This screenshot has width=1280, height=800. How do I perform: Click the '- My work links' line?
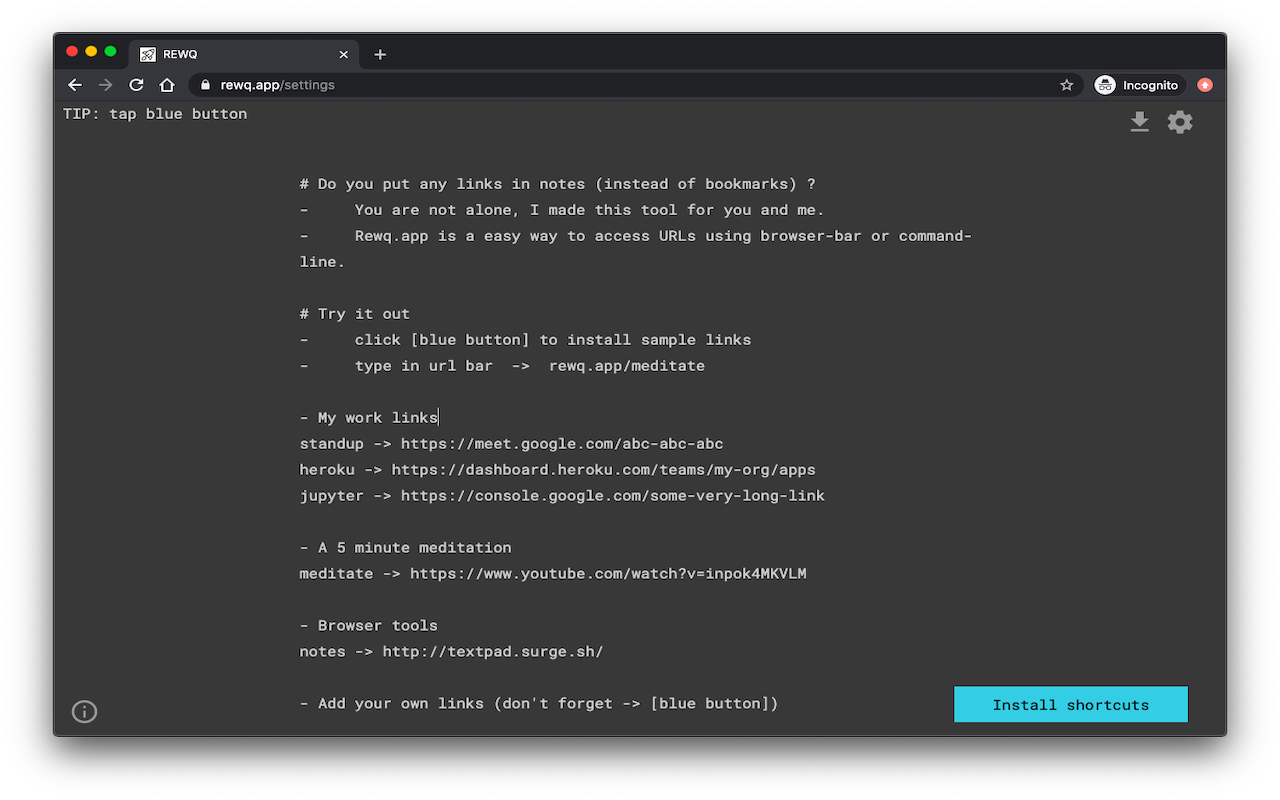point(369,418)
